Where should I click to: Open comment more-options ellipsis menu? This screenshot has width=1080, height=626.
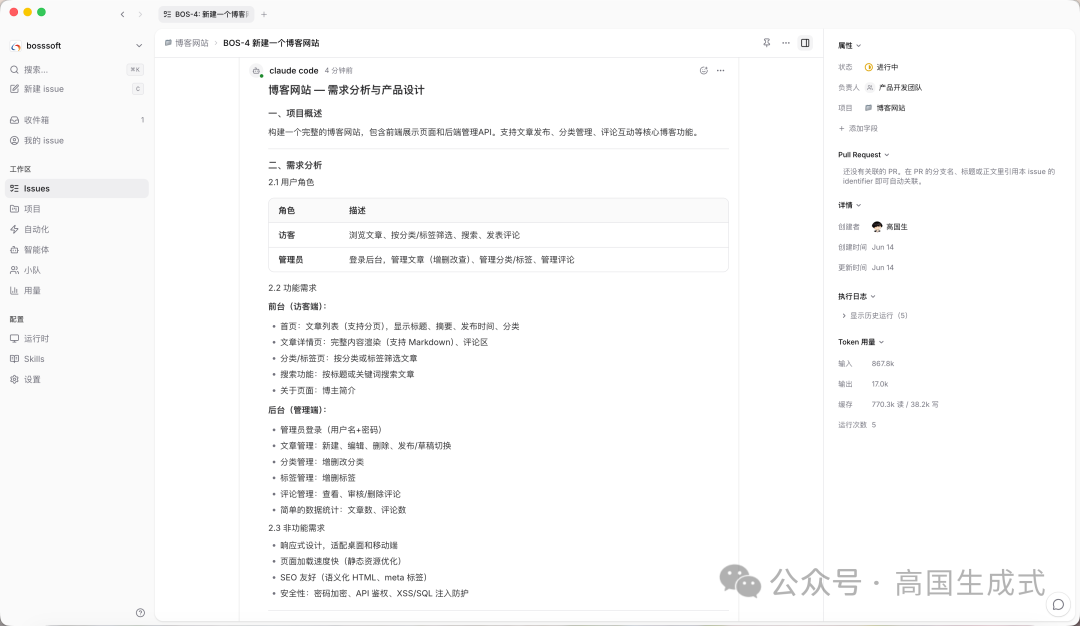point(720,70)
